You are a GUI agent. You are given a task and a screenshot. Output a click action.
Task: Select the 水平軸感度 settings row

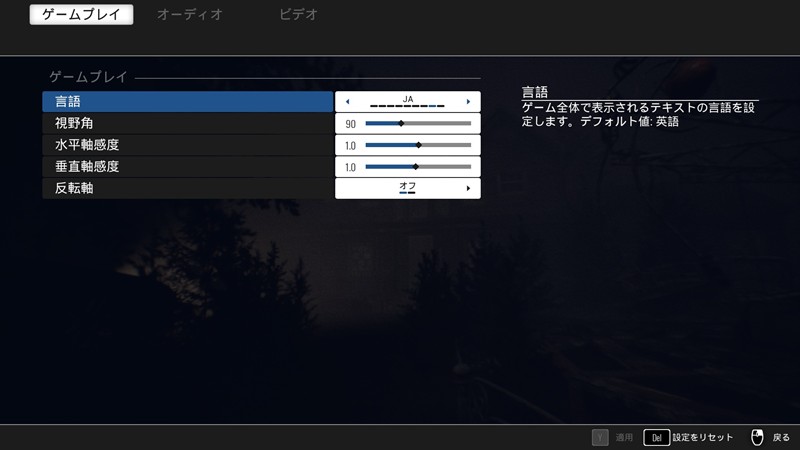click(x=188, y=145)
